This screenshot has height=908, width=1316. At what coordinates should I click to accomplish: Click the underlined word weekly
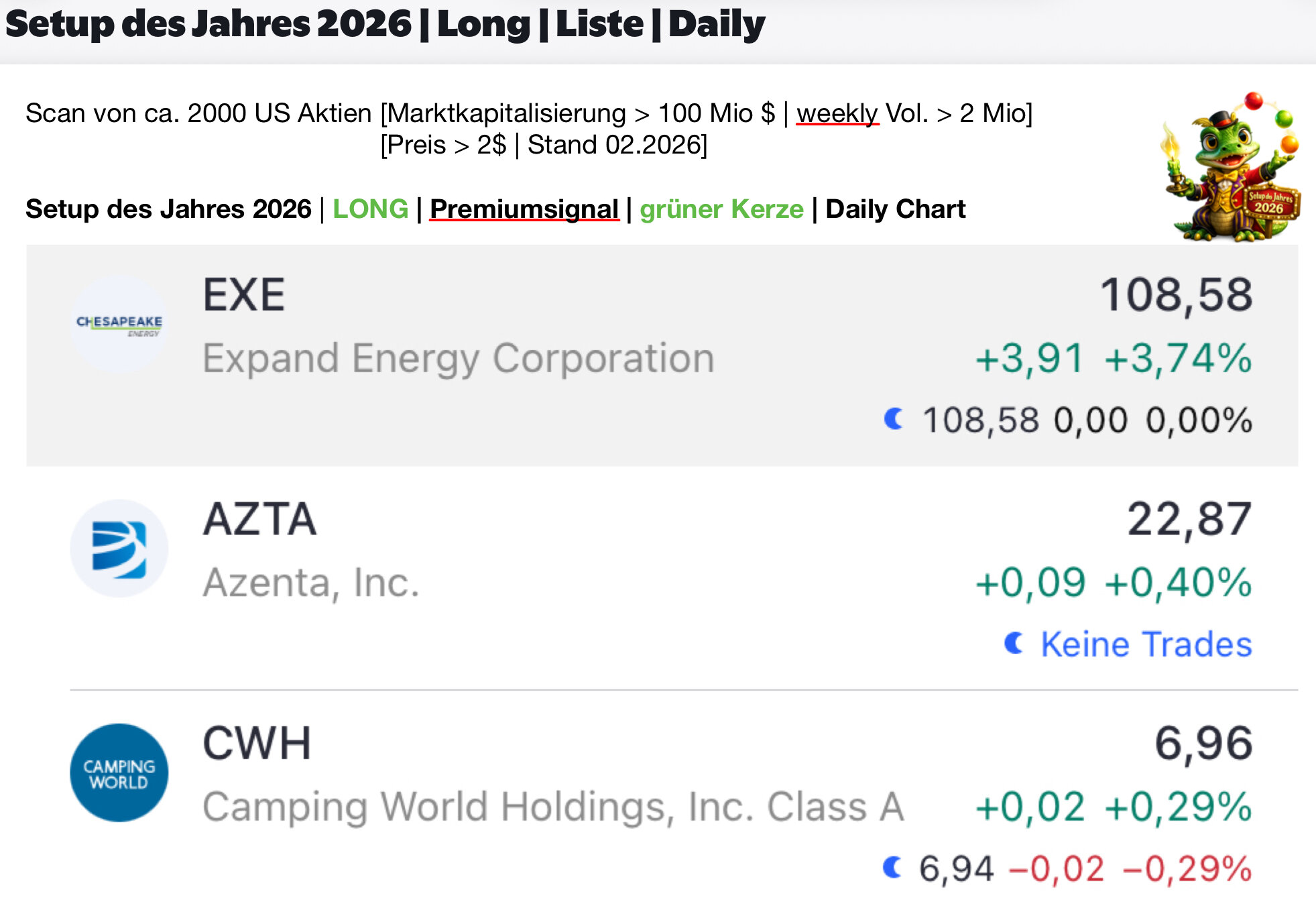(x=837, y=113)
